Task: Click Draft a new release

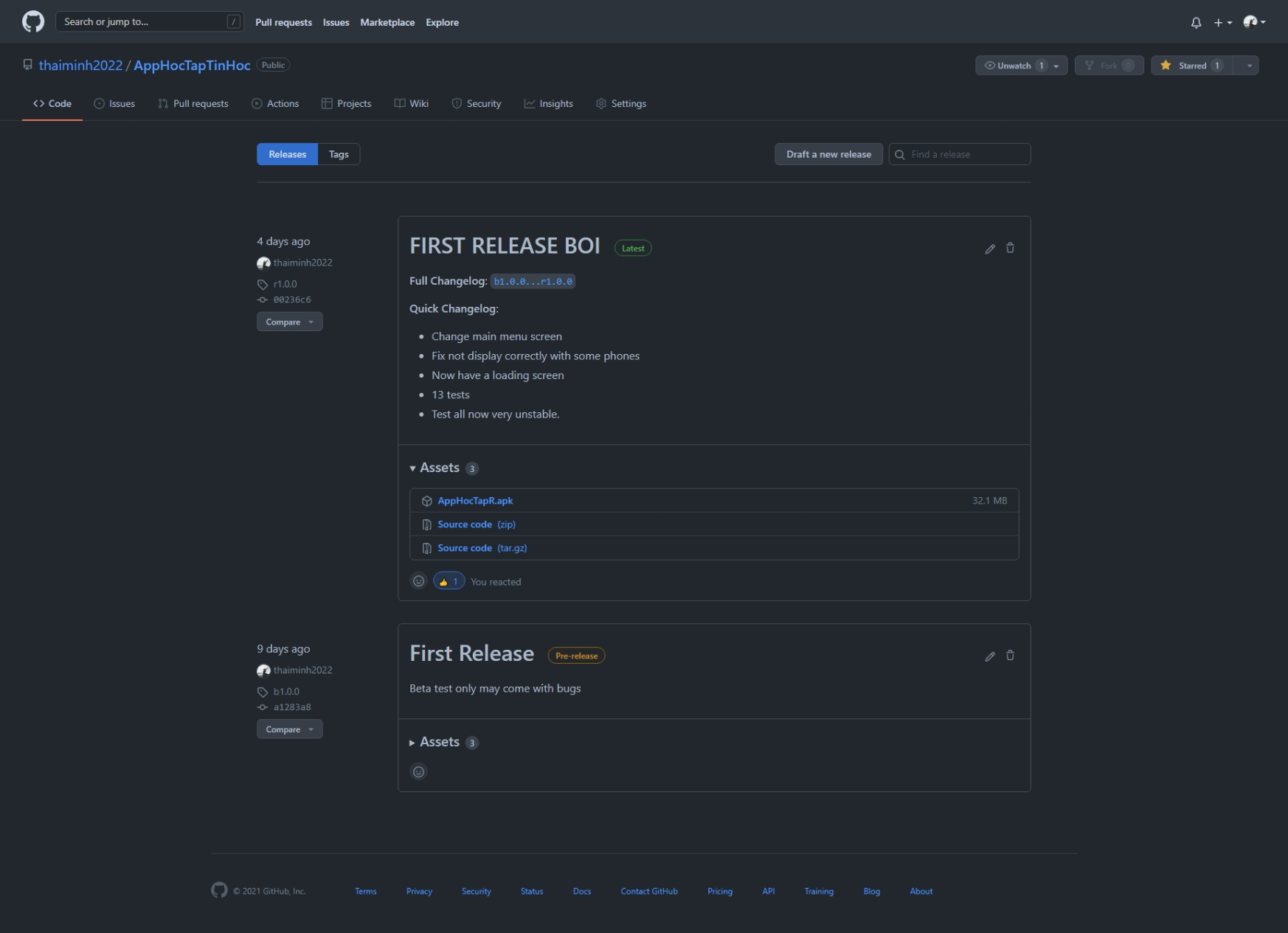Action: 828,154
